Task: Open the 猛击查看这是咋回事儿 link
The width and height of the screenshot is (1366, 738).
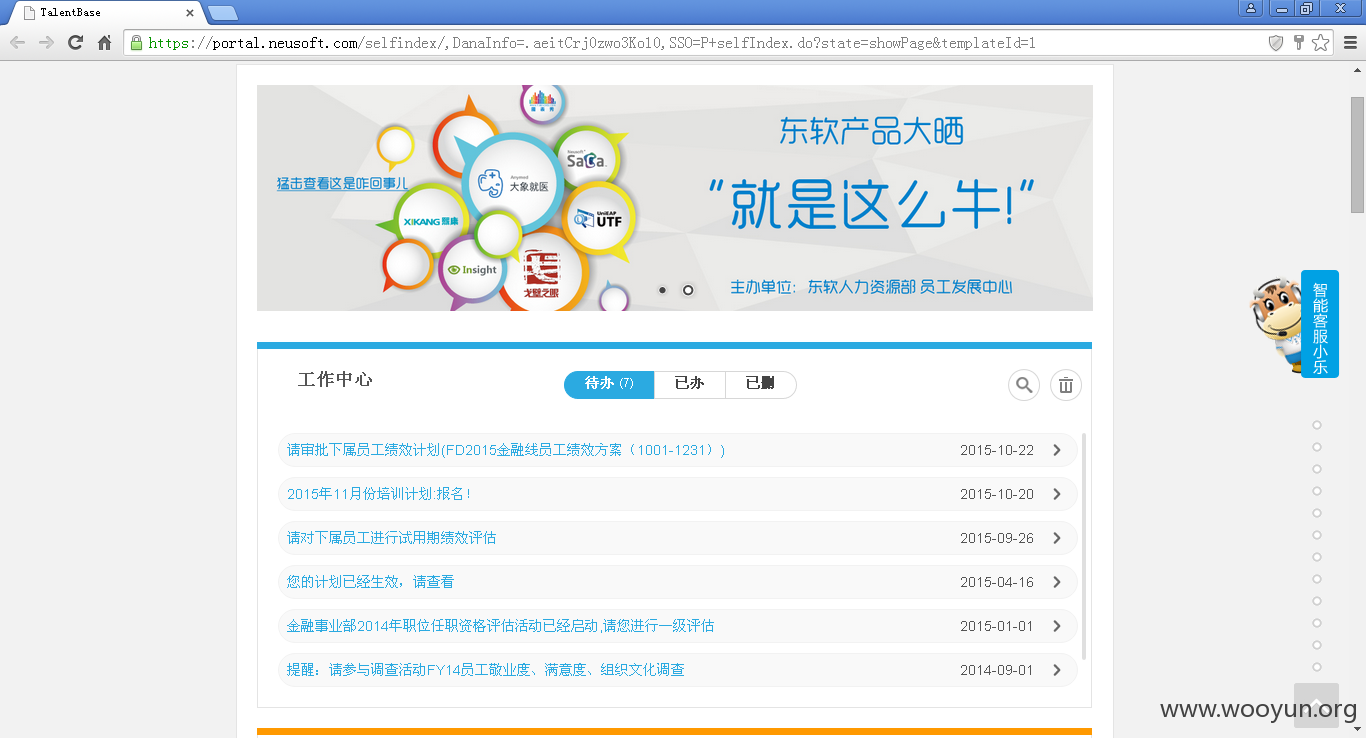Action: 342,184
